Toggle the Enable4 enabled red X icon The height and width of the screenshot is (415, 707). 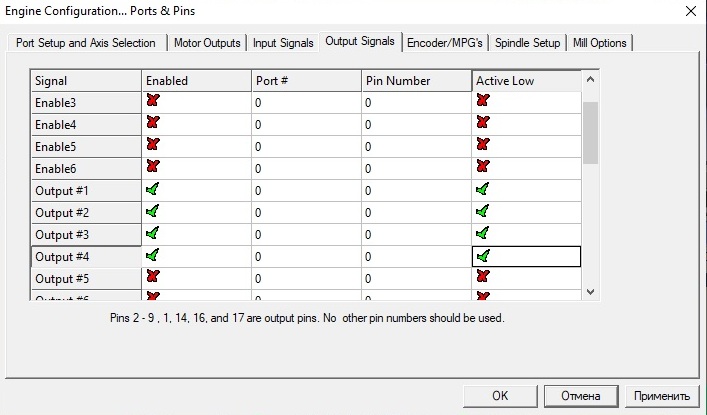pos(153,123)
